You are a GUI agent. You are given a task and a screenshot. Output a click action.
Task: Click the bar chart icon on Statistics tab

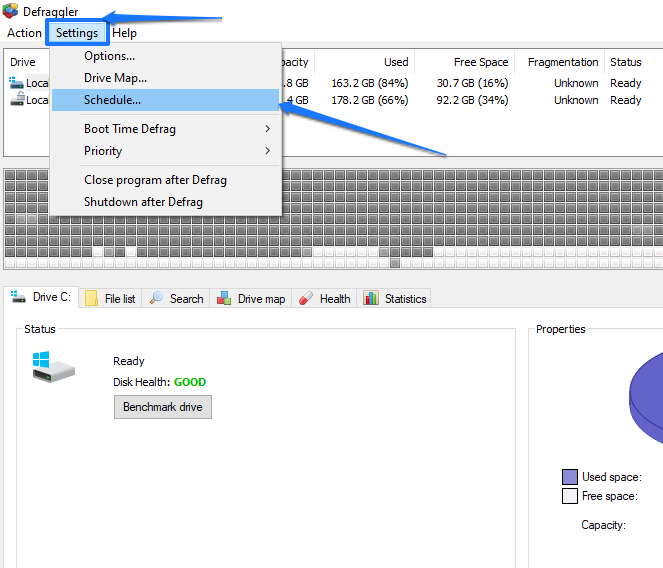371,298
